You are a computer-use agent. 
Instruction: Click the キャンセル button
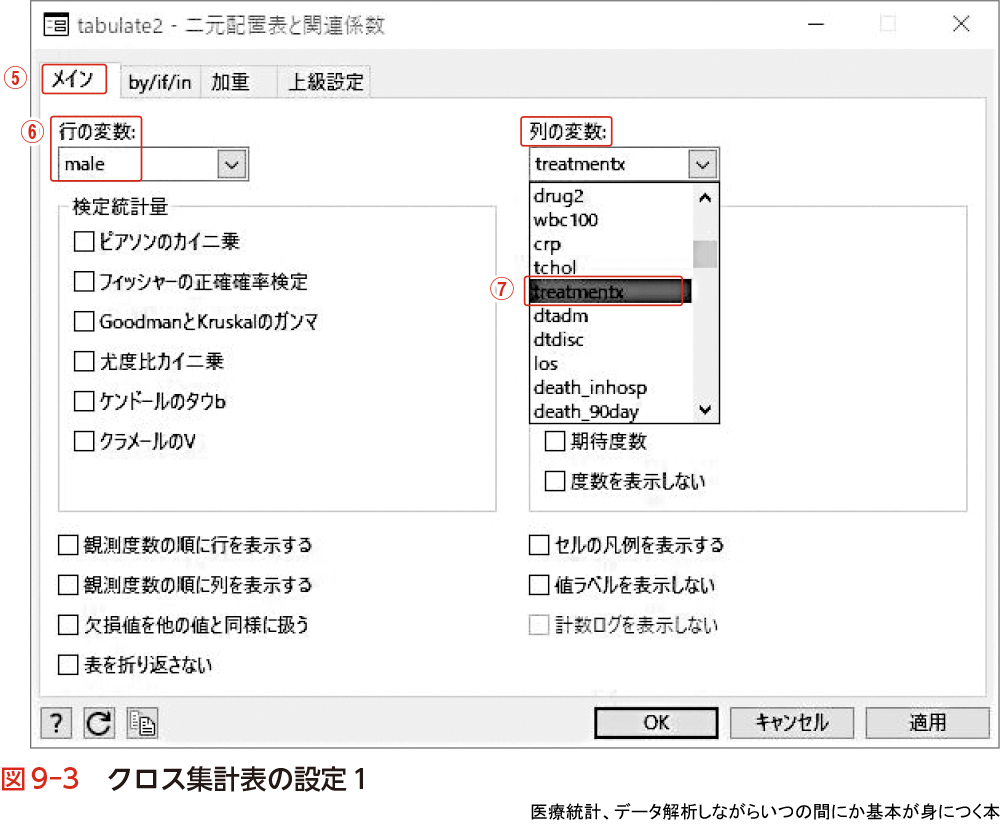click(x=791, y=722)
